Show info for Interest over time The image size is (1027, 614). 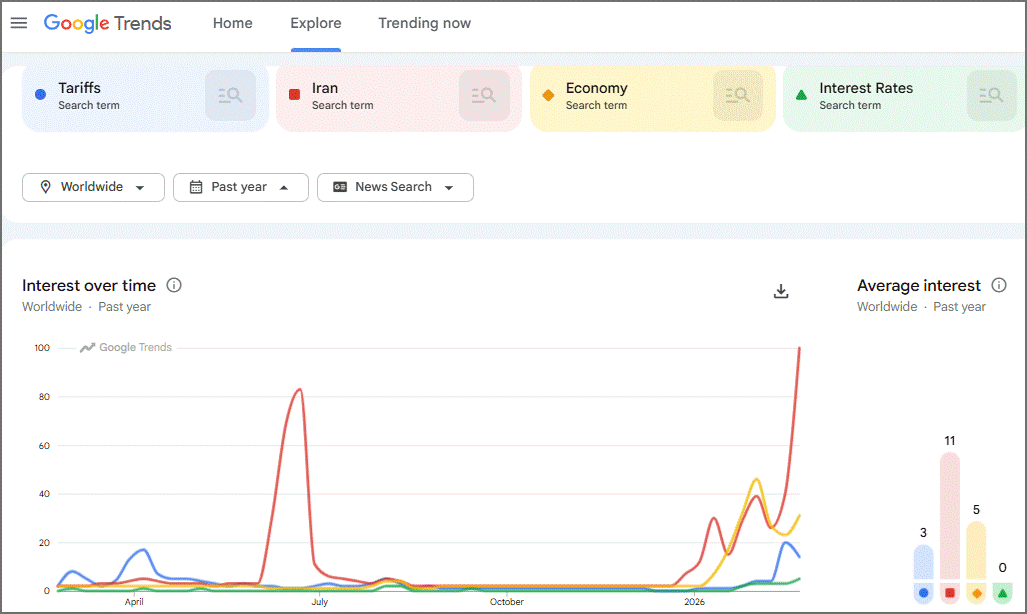point(174,285)
